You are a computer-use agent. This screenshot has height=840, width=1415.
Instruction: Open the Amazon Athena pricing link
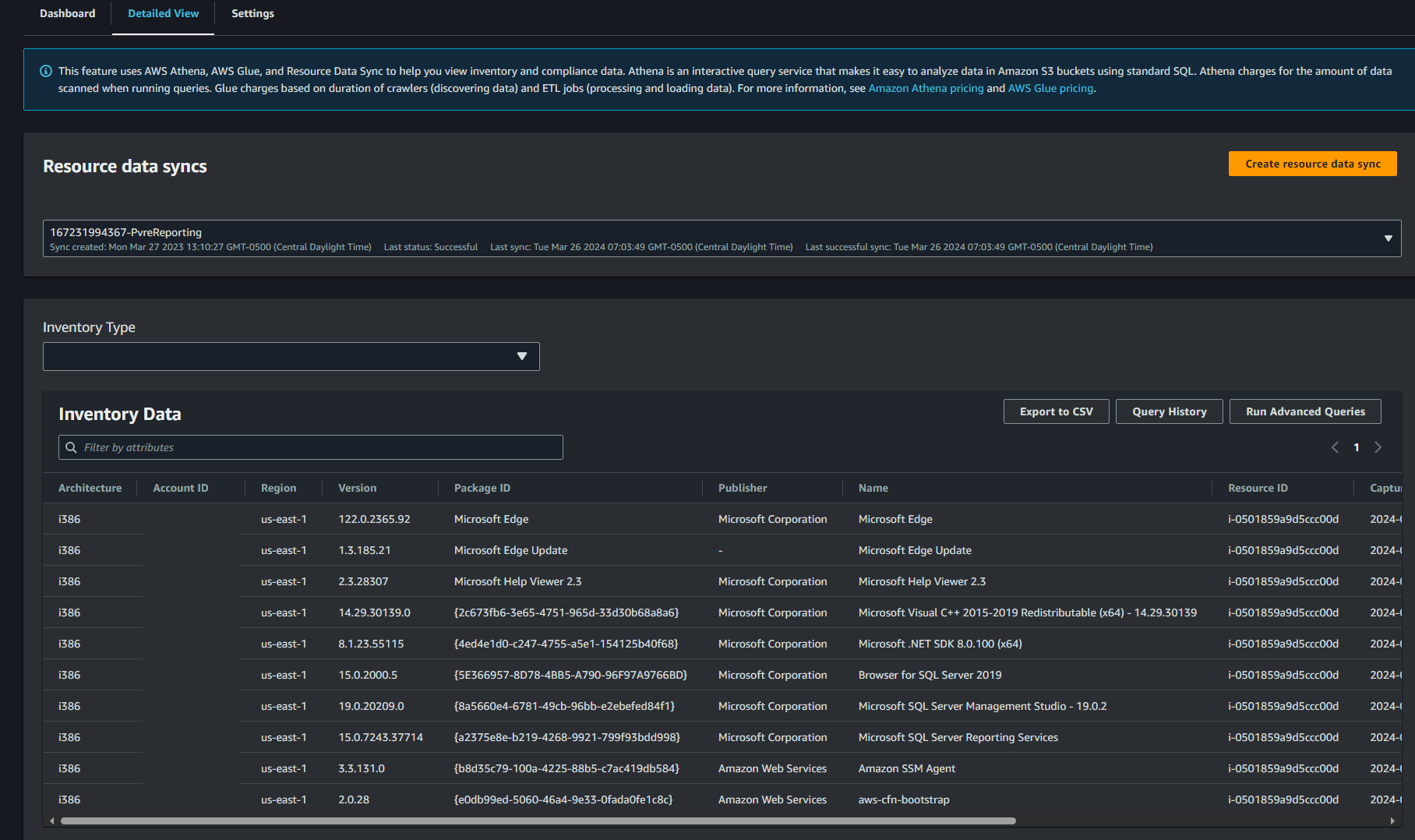926,88
